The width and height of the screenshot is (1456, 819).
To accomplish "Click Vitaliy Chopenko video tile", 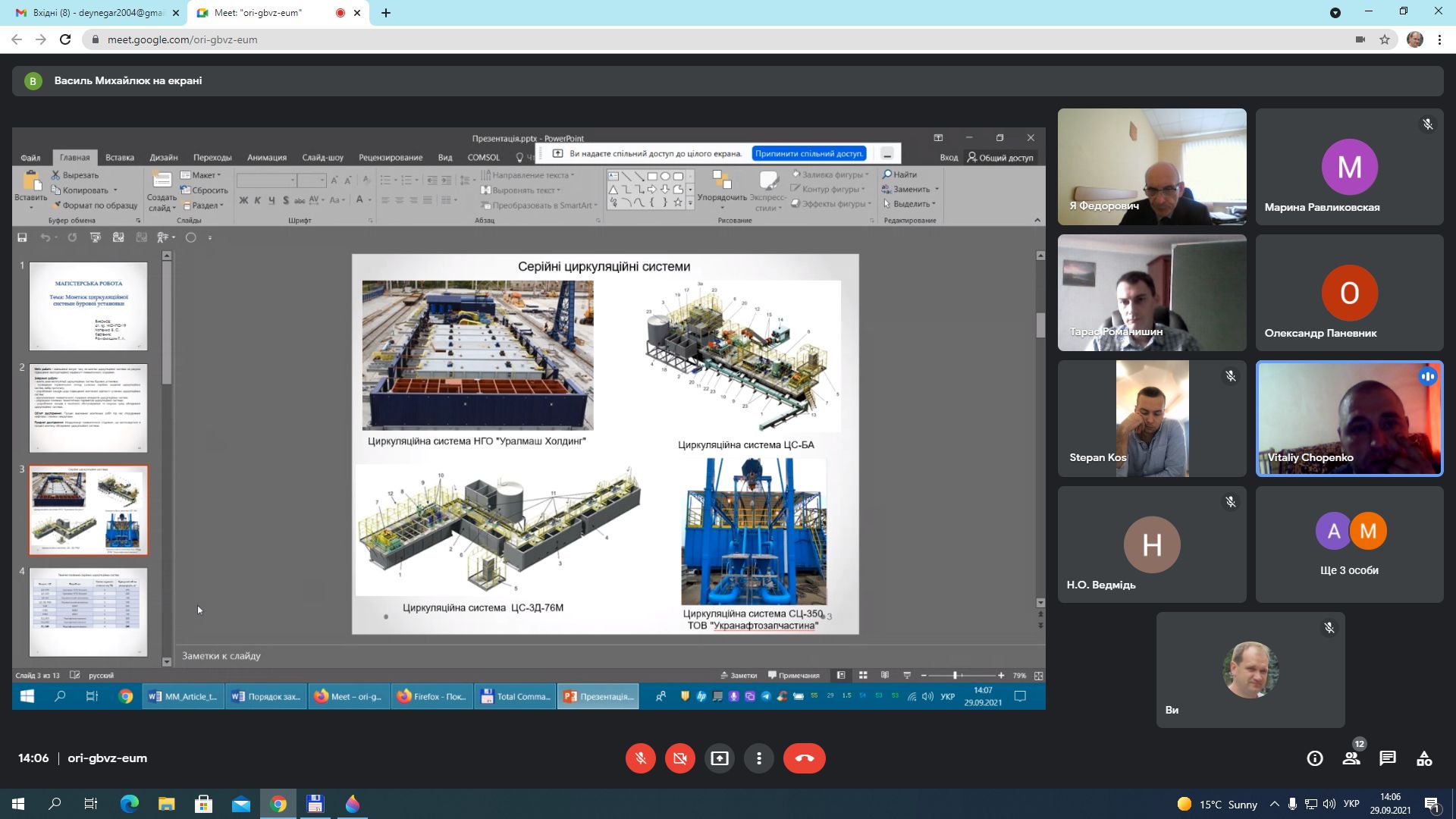I will (x=1349, y=419).
